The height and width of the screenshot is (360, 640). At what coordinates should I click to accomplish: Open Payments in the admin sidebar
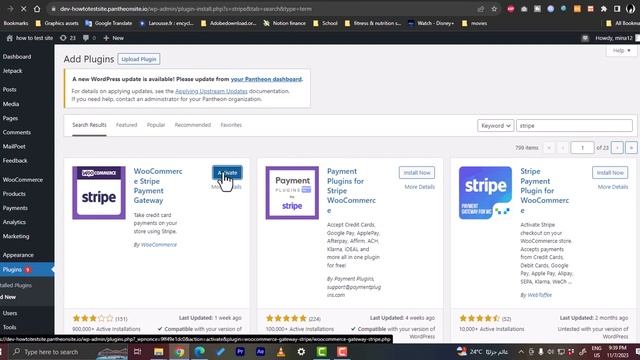tap(15, 208)
